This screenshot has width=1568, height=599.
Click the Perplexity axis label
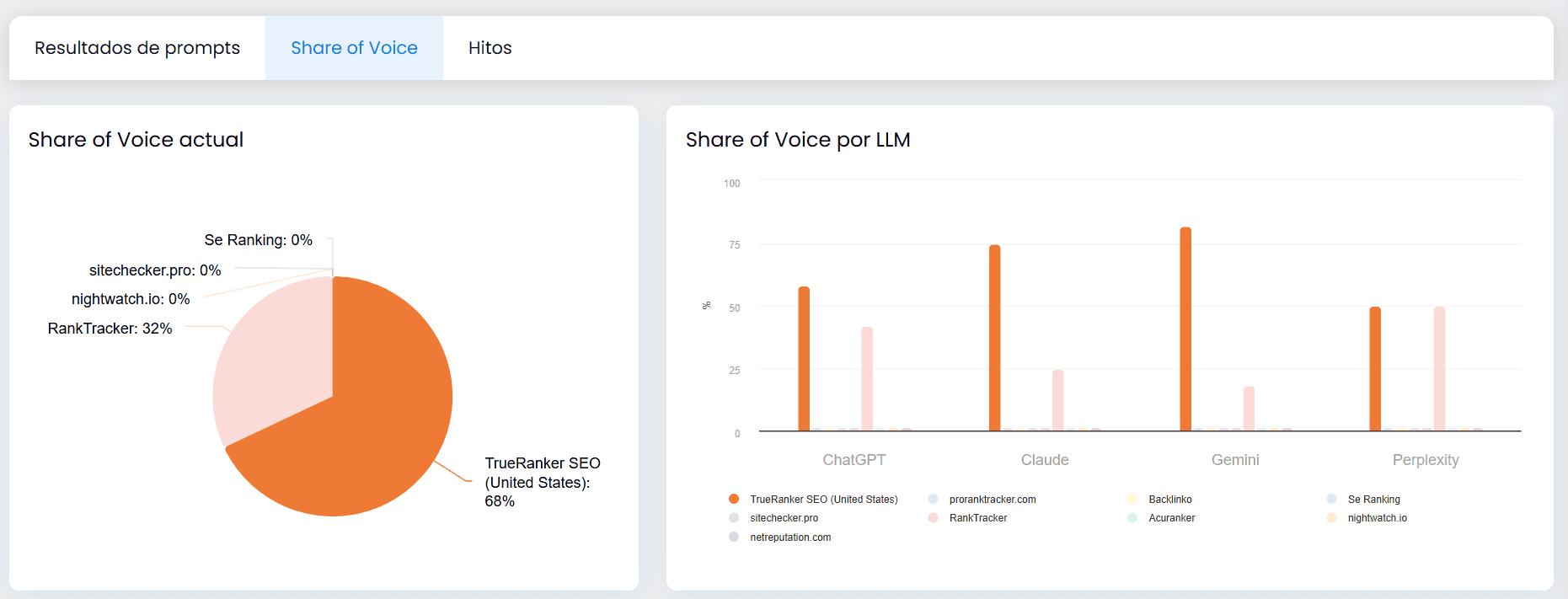tap(1426, 460)
